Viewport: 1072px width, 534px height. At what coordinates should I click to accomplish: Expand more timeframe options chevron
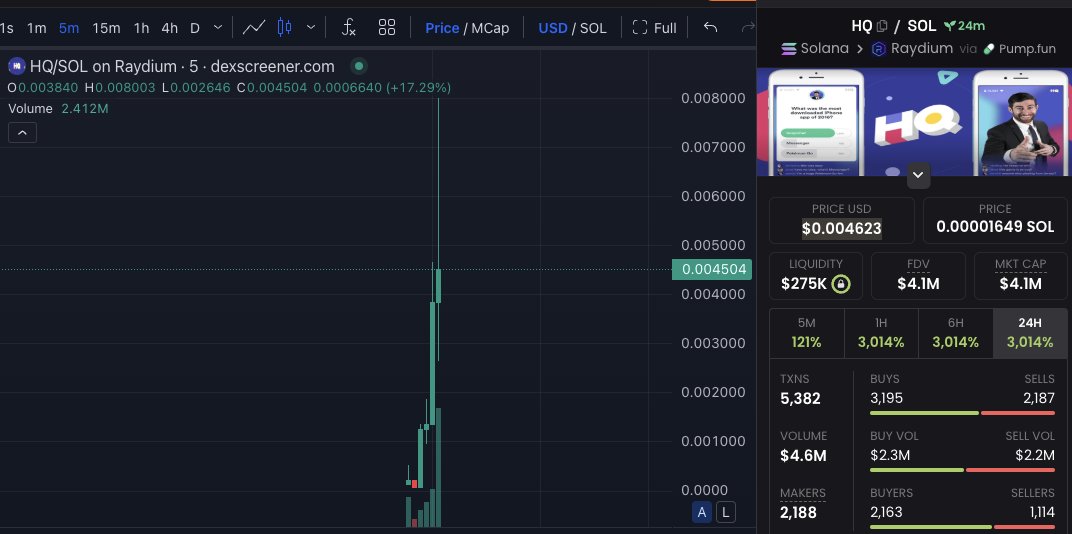pyautogui.click(x=218, y=27)
